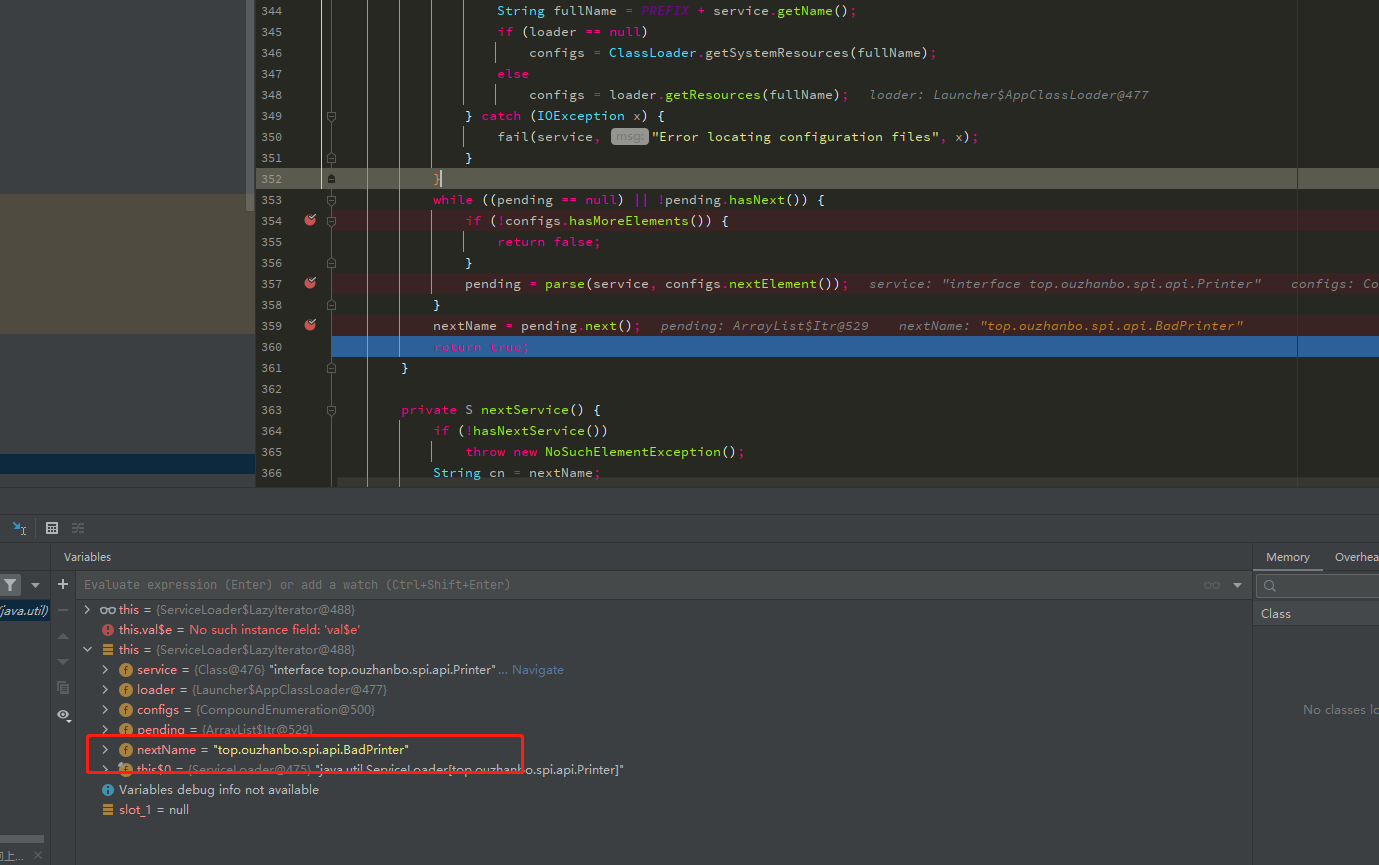Toggle the breakpoint on line 357
Image resolution: width=1379 pixels, height=865 pixels.
310,283
